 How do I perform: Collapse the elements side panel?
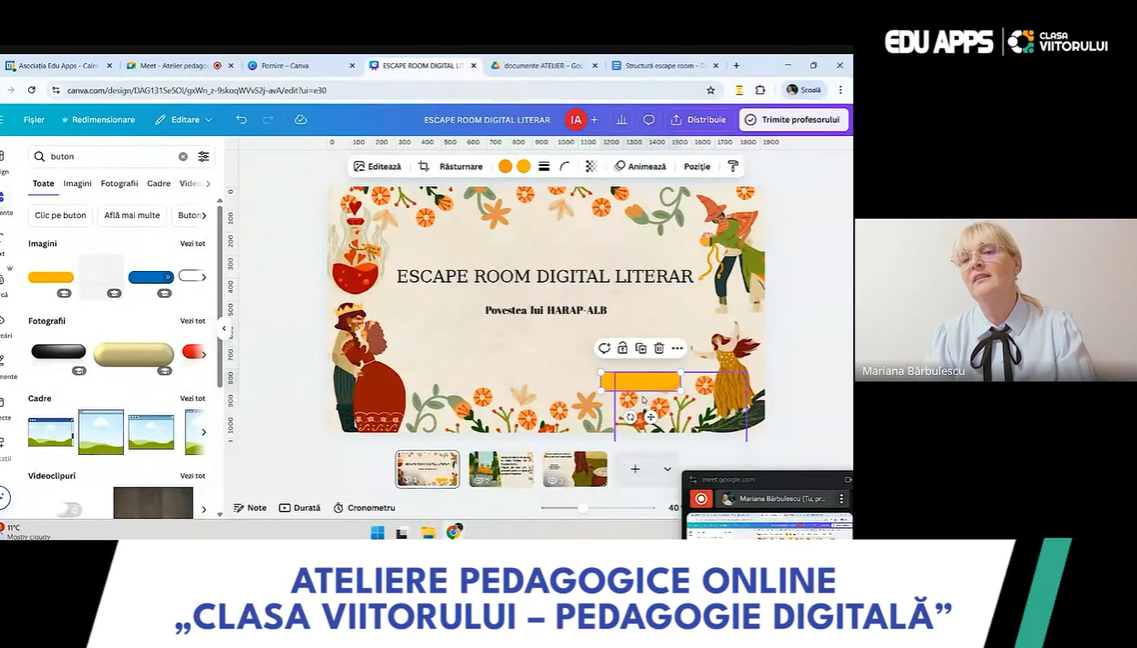coord(223,328)
